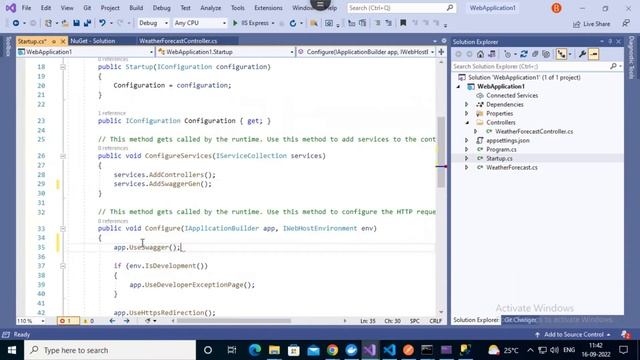Open the Extensions menu
Screen dimensions: 640x360
268,8
